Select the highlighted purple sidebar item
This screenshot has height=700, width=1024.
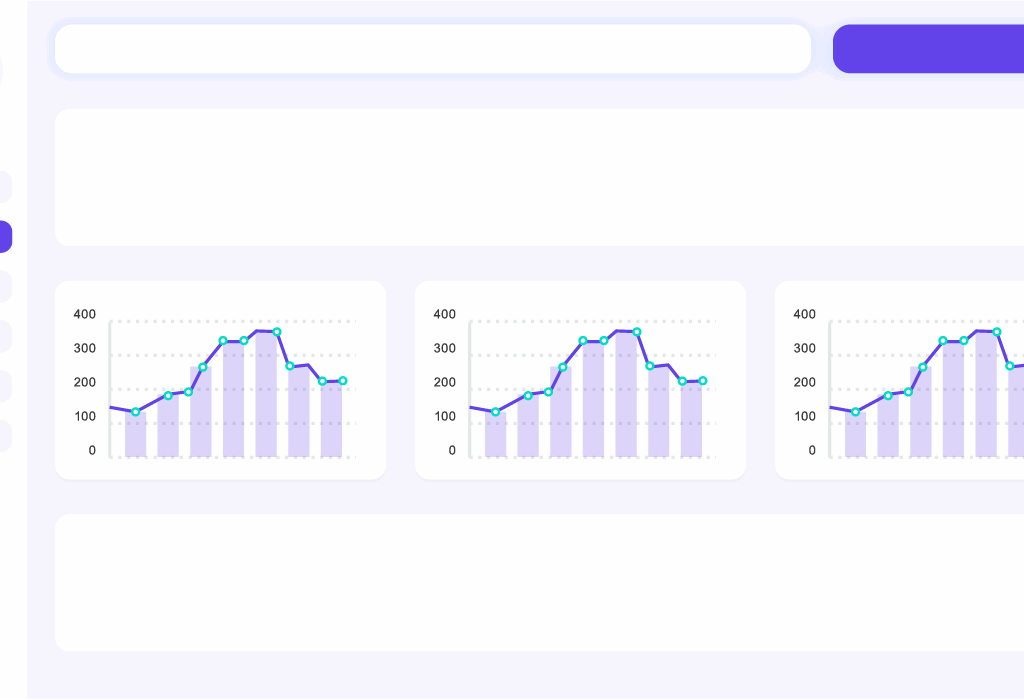click(5, 237)
